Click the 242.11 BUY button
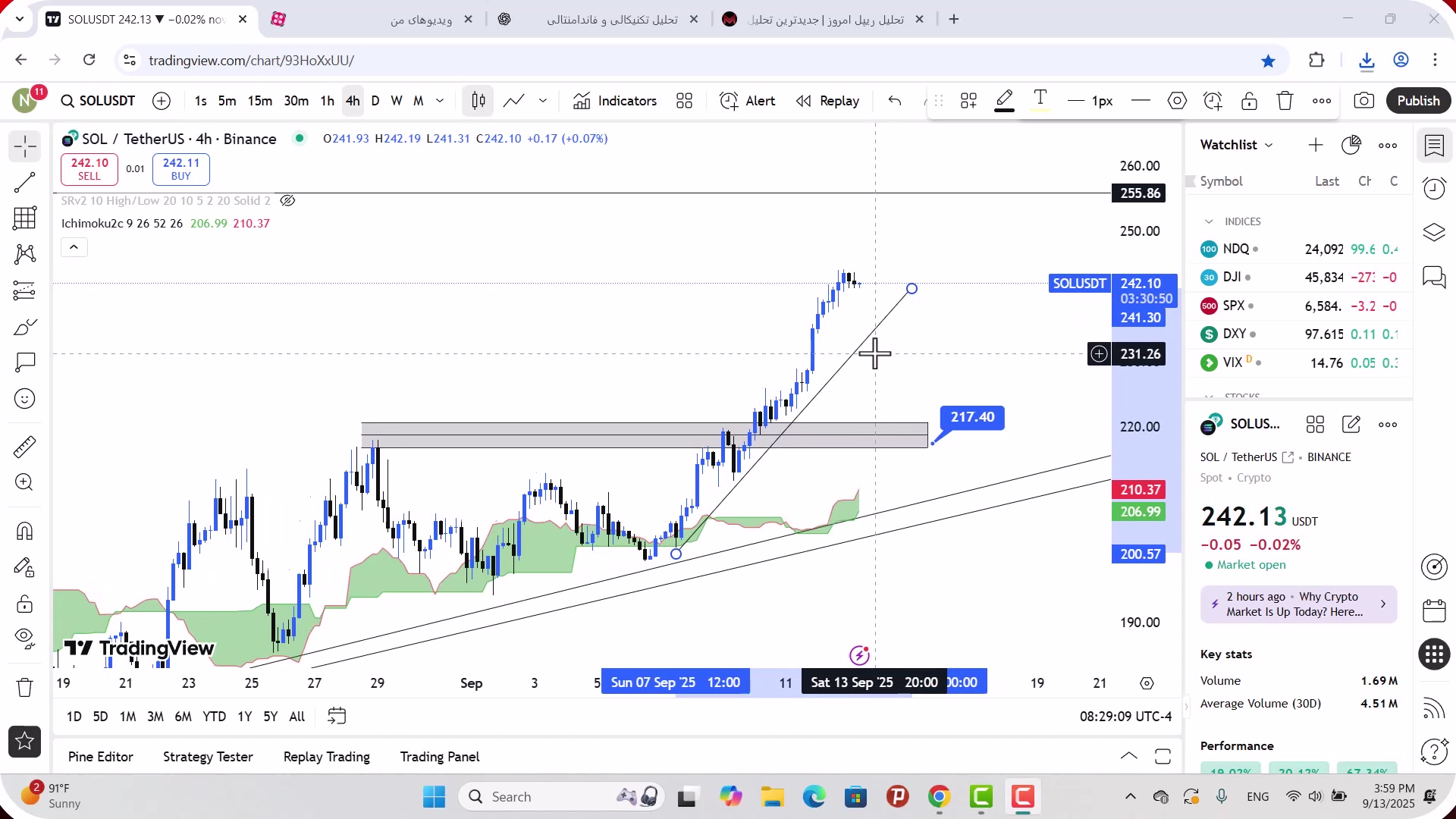The height and width of the screenshot is (819, 1456). (180, 169)
